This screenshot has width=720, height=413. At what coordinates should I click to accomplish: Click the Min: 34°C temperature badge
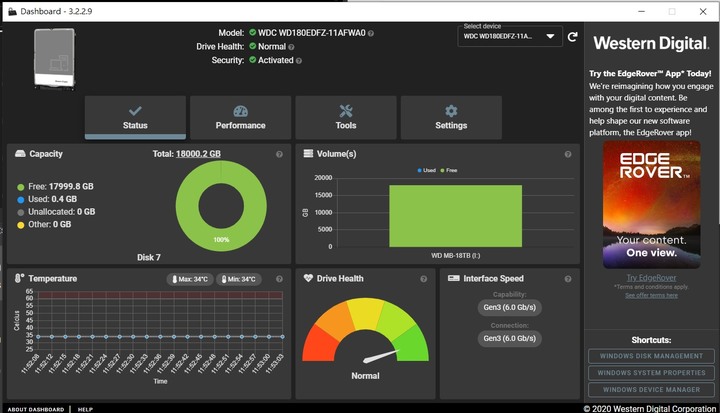pos(239,279)
